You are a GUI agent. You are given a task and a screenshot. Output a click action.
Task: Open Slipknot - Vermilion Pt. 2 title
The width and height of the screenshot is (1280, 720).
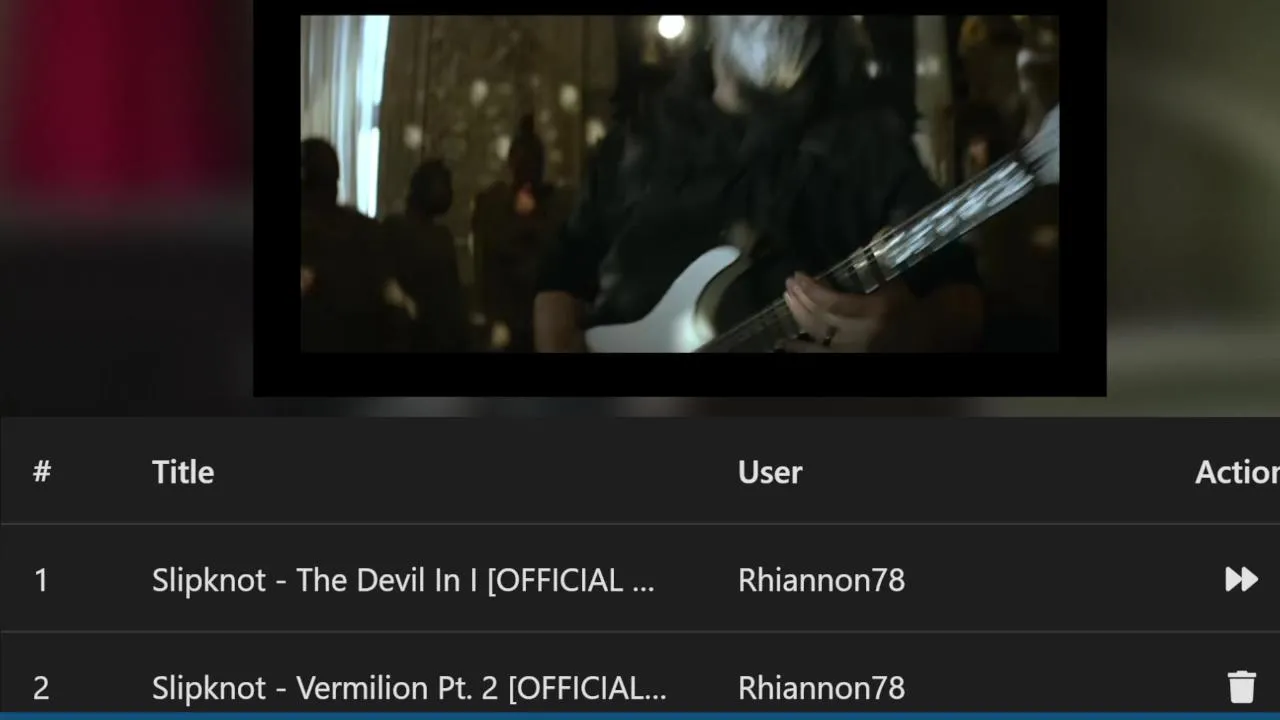(409, 688)
